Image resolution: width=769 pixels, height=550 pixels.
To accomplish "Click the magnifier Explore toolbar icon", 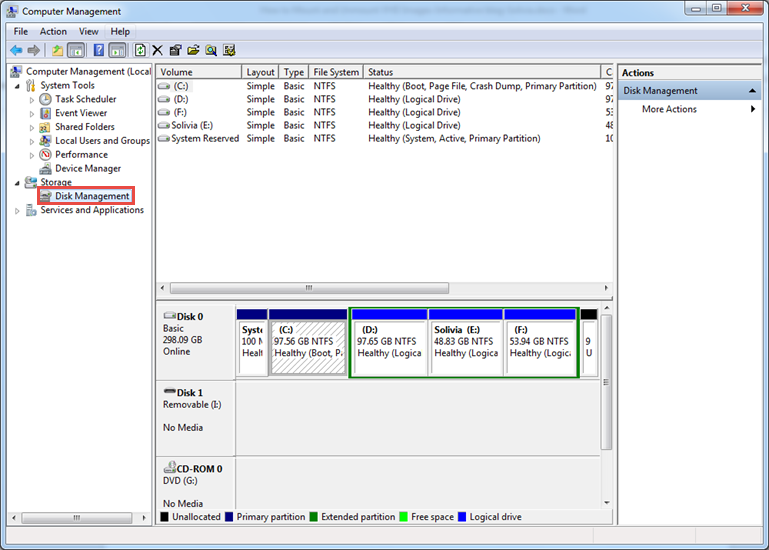I will [x=211, y=50].
